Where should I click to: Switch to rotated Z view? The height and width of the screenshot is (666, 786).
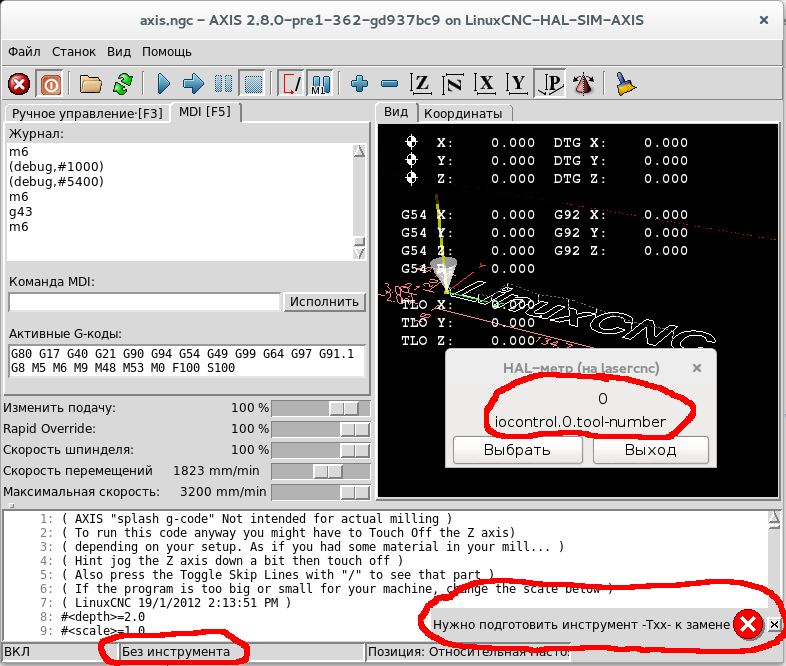tap(453, 84)
